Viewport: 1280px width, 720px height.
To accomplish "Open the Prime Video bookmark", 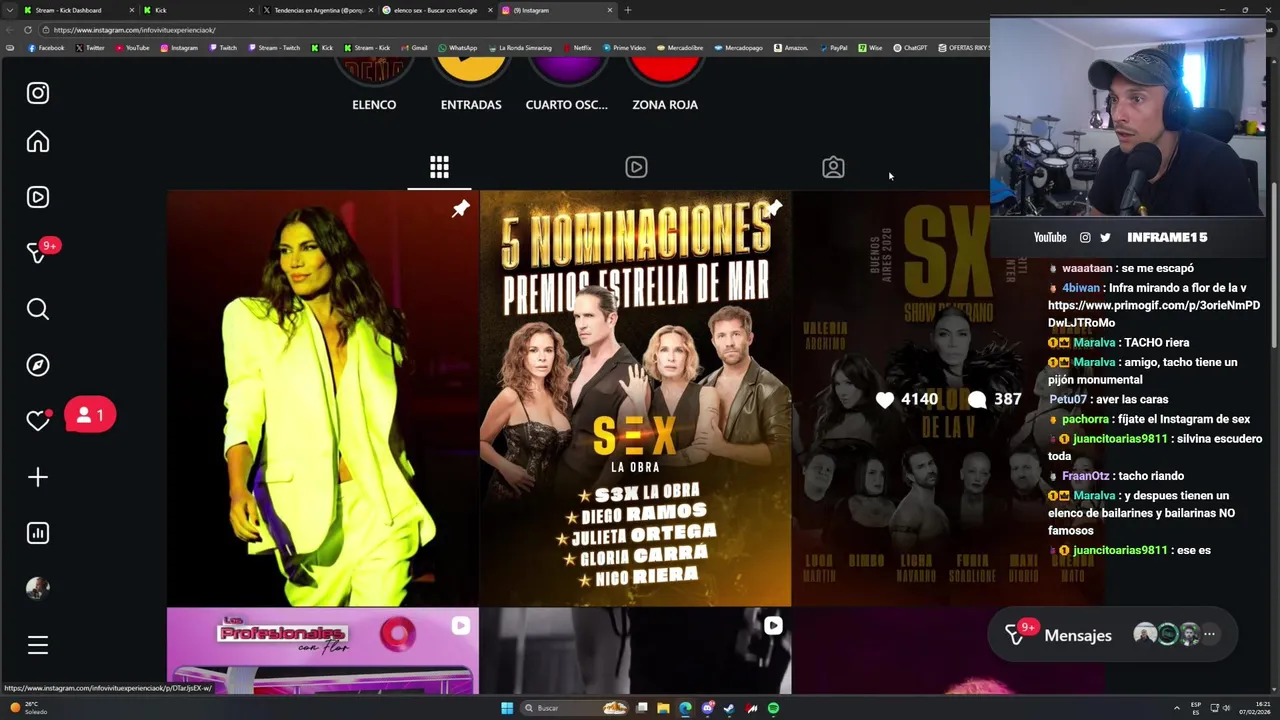I will pyautogui.click(x=624, y=48).
